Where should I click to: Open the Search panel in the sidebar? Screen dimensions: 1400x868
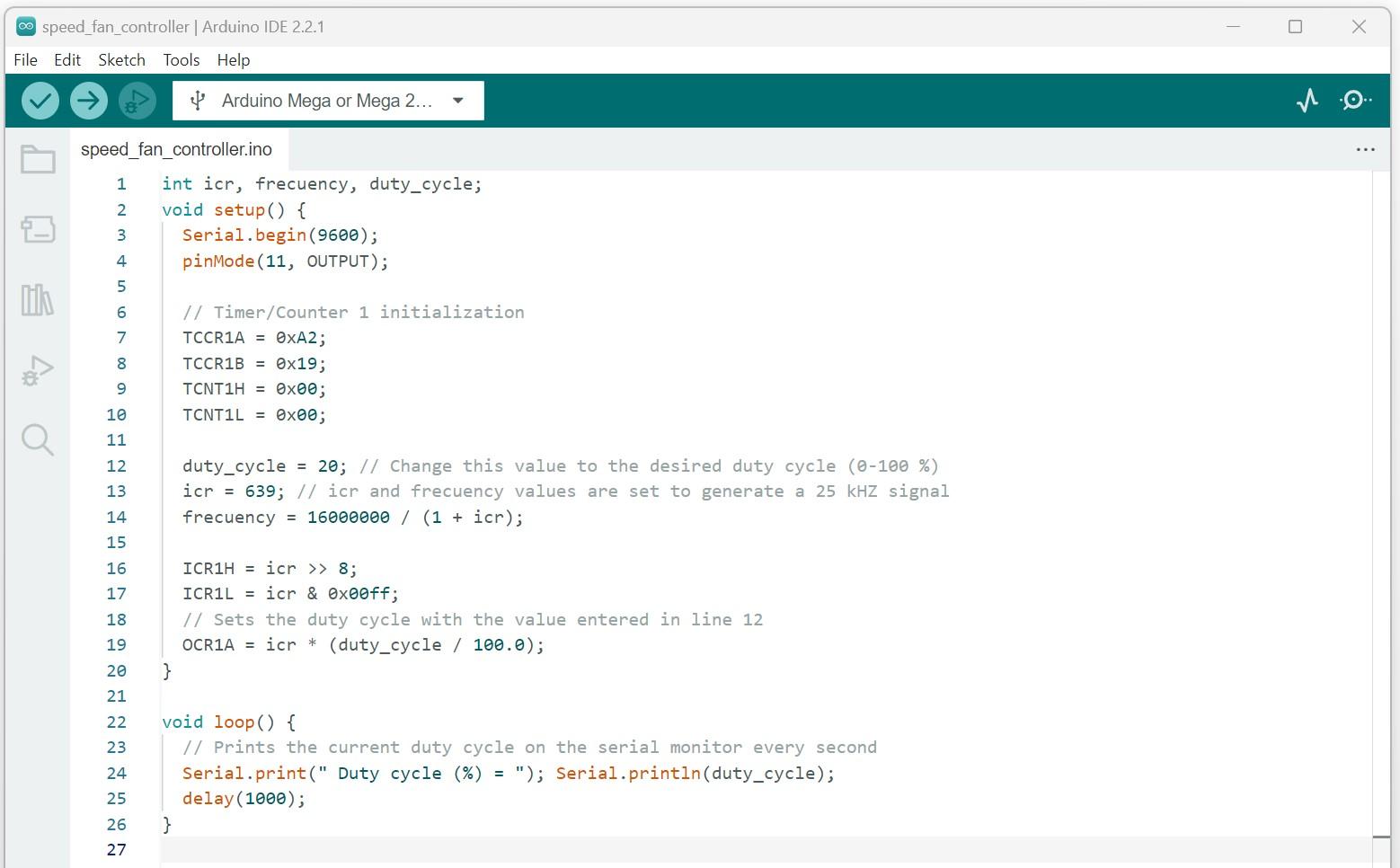[x=38, y=440]
